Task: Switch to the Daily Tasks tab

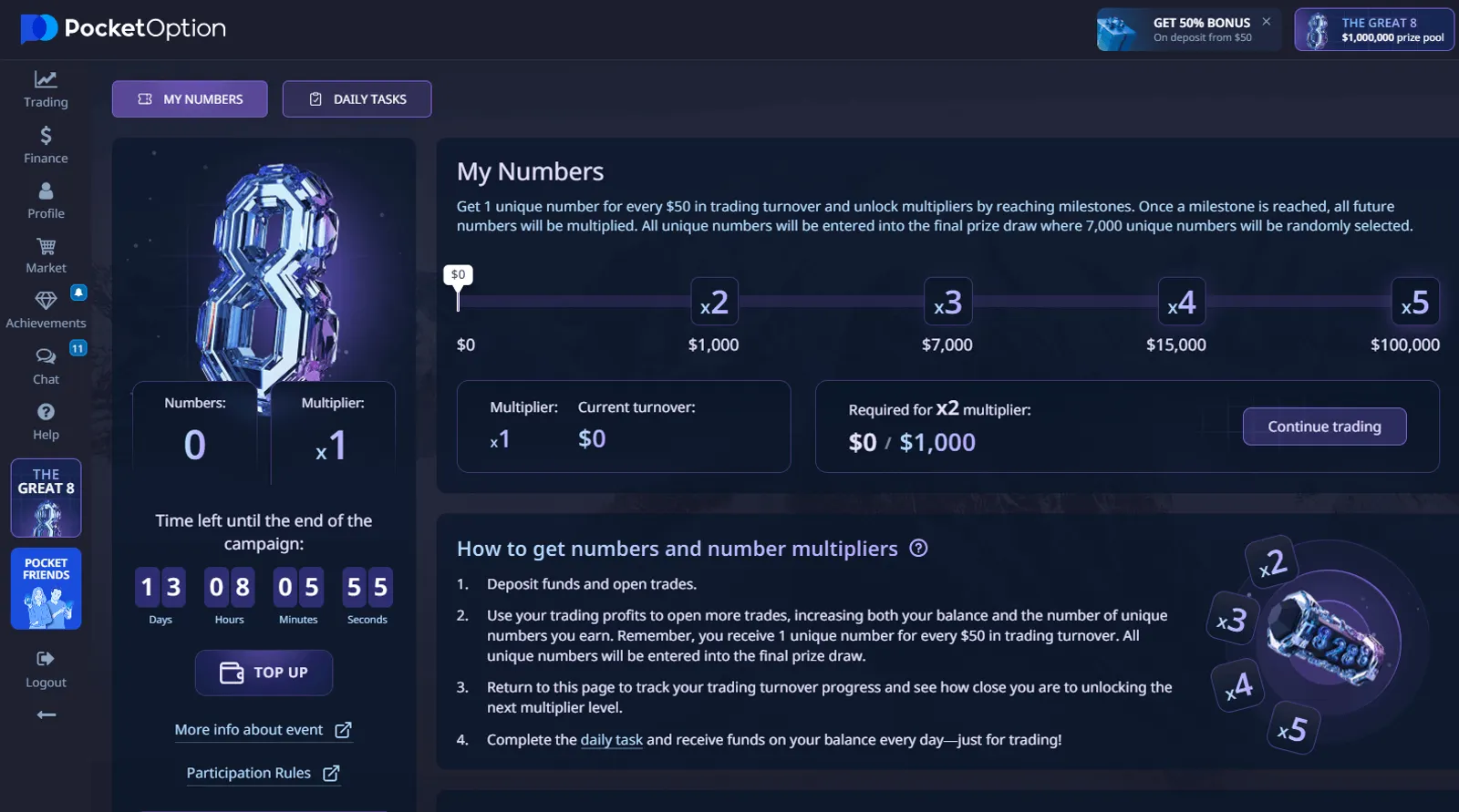Action: point(357,99)
